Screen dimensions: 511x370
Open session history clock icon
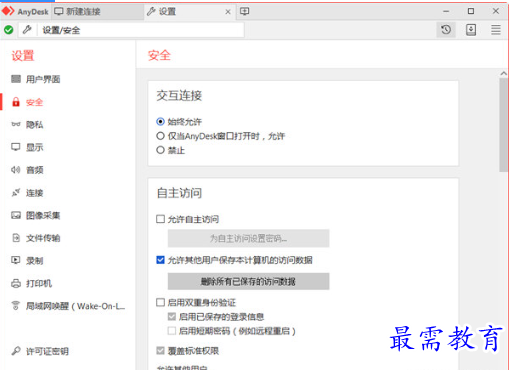pyautogui.click(x=446, y=30)
